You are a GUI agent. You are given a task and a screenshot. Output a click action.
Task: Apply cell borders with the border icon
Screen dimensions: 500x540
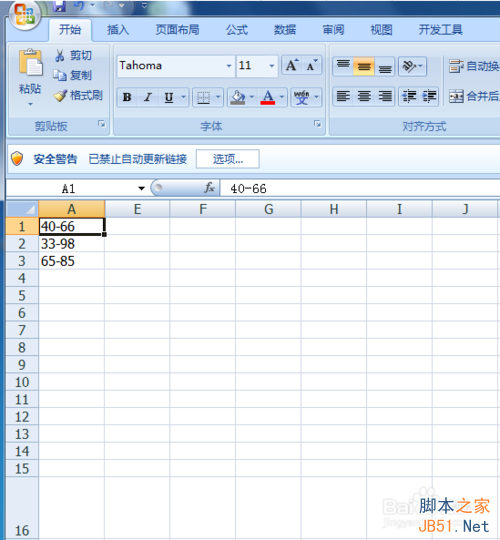tap(204, 97)
